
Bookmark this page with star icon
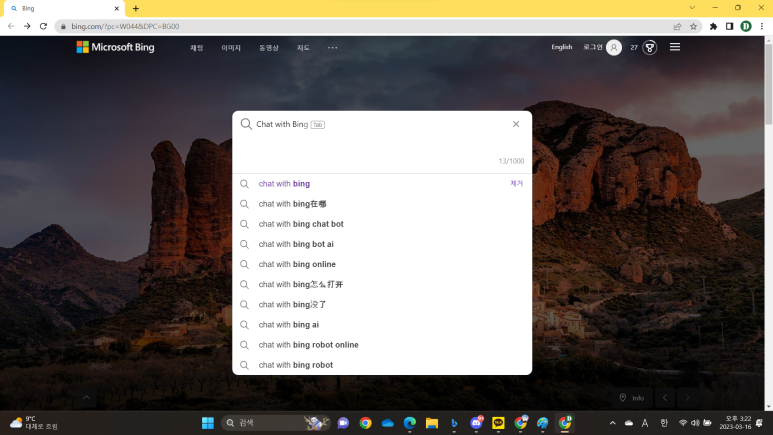[693, 26]
